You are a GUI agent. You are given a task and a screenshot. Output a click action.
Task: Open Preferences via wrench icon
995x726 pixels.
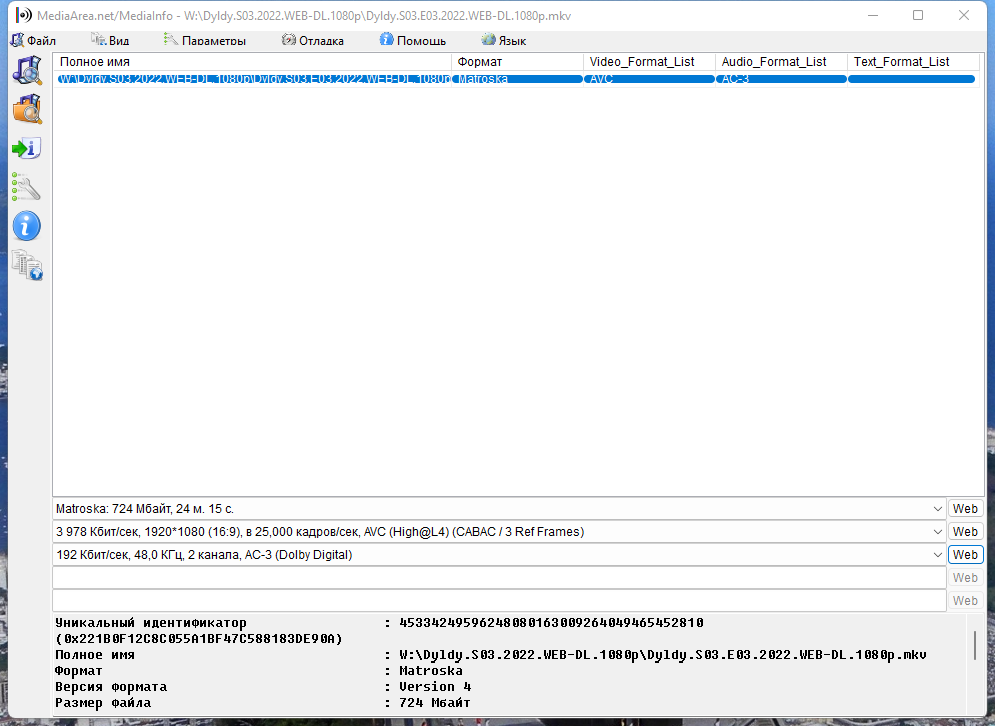pyautogui.click(x=26, y=187)
